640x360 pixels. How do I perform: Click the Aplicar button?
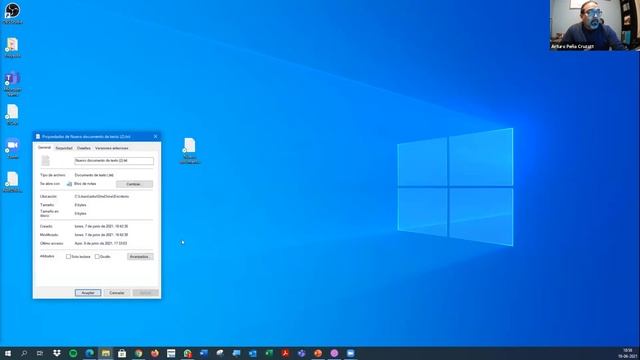pyautogui.click(x=145, y=293)
